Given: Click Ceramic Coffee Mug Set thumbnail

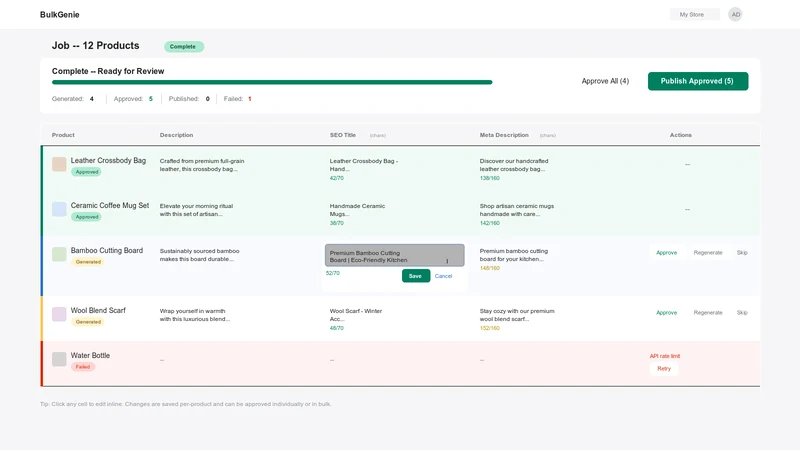Looking at the screenshot, I should 59,209.
